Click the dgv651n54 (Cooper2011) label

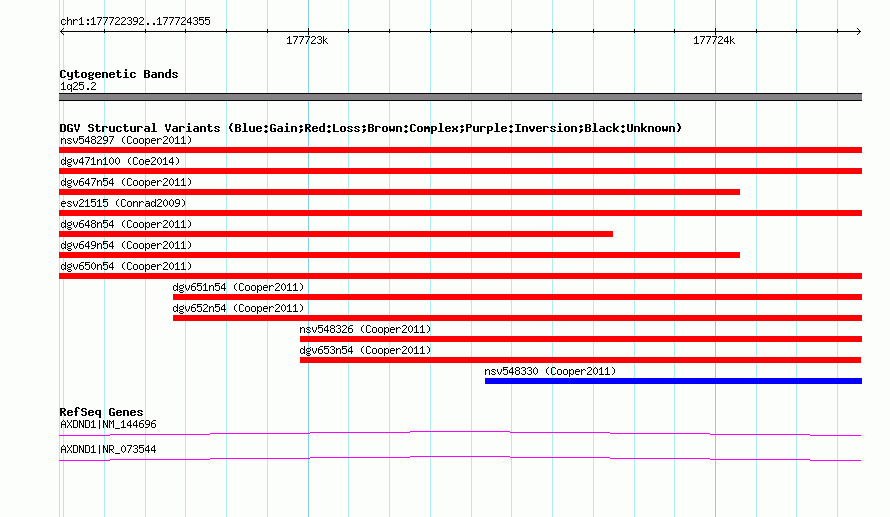coord(238,287)
